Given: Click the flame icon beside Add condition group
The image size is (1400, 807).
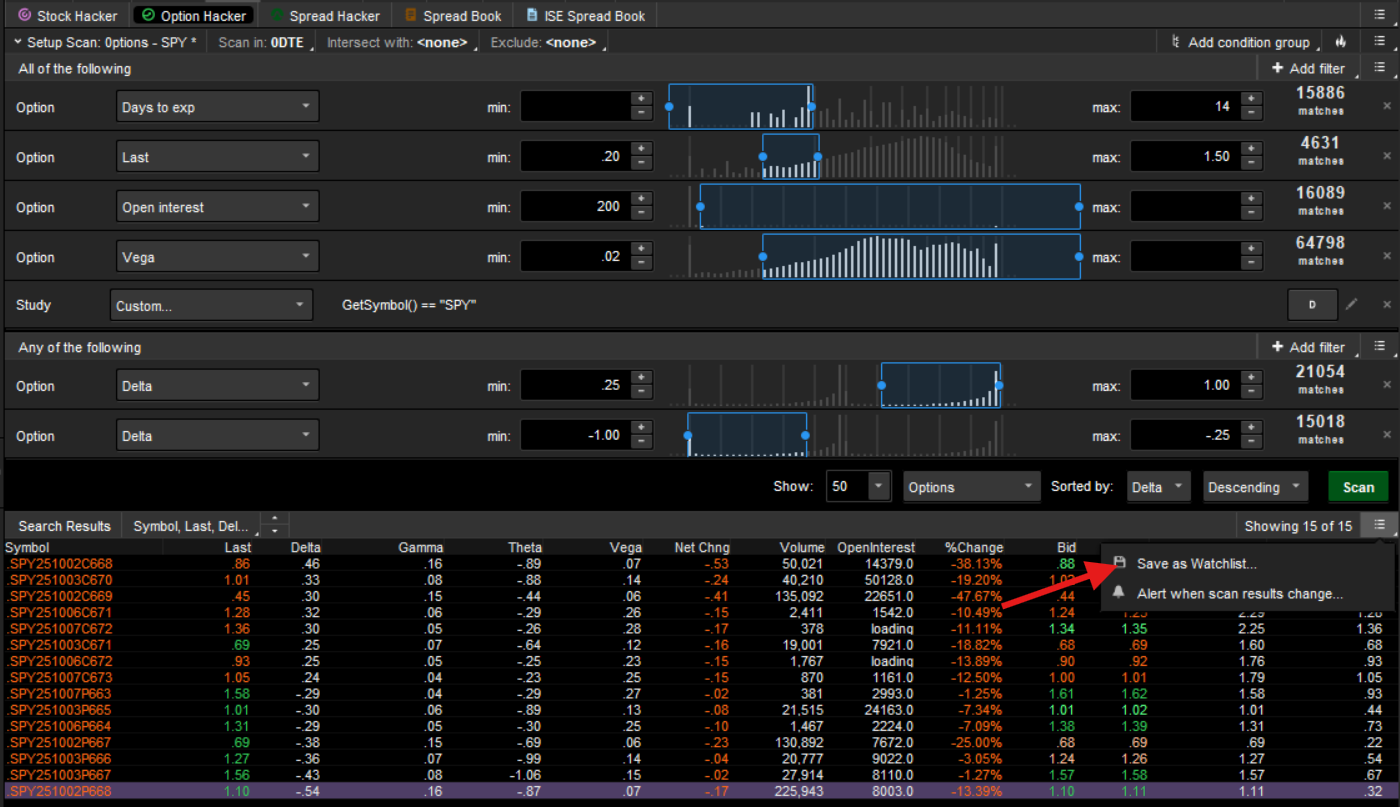Looking at the screenshot, I should click(1341, 42).
